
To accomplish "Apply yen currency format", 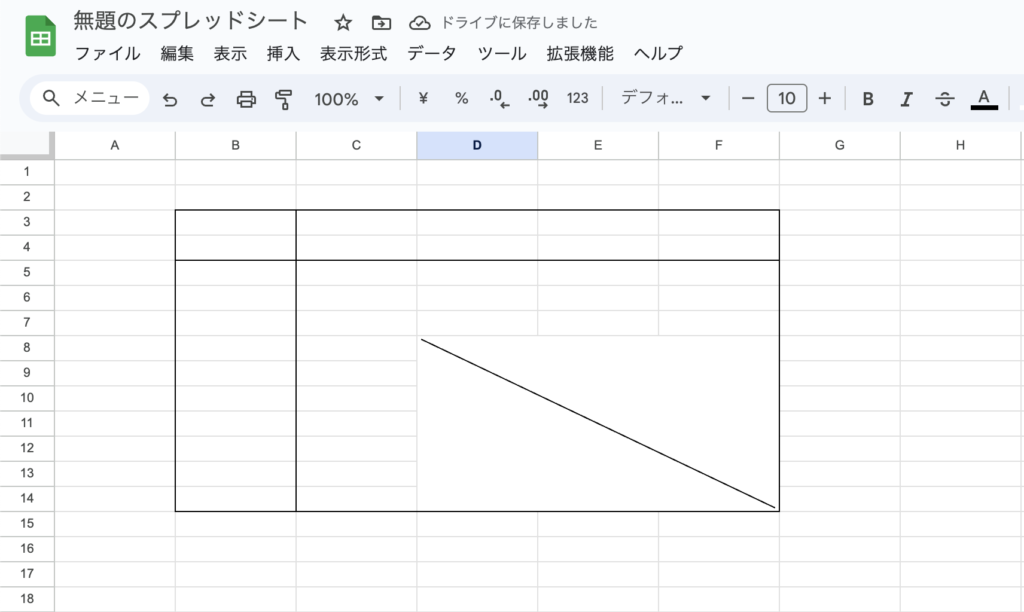I will point(423,99).
